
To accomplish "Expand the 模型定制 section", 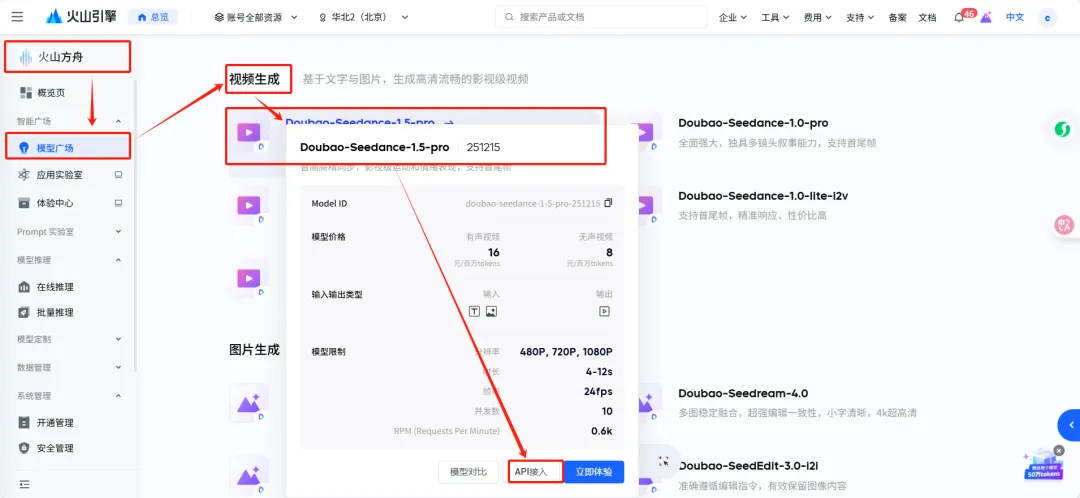I will 69,339.
